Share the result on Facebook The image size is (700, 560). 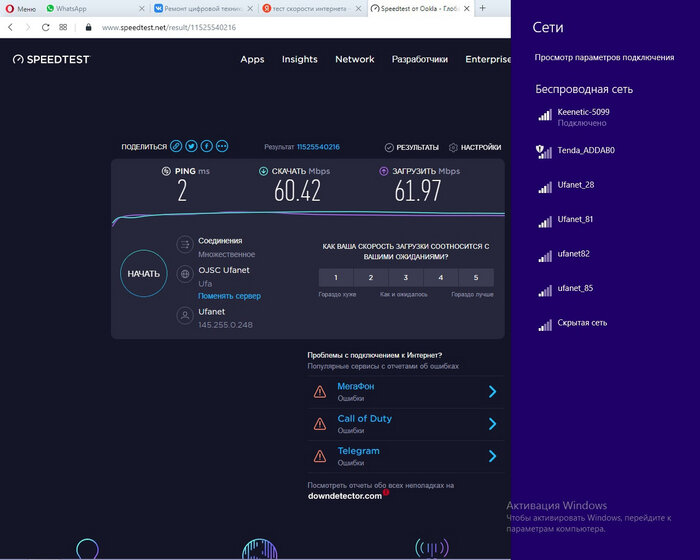(x=207, y=146)
